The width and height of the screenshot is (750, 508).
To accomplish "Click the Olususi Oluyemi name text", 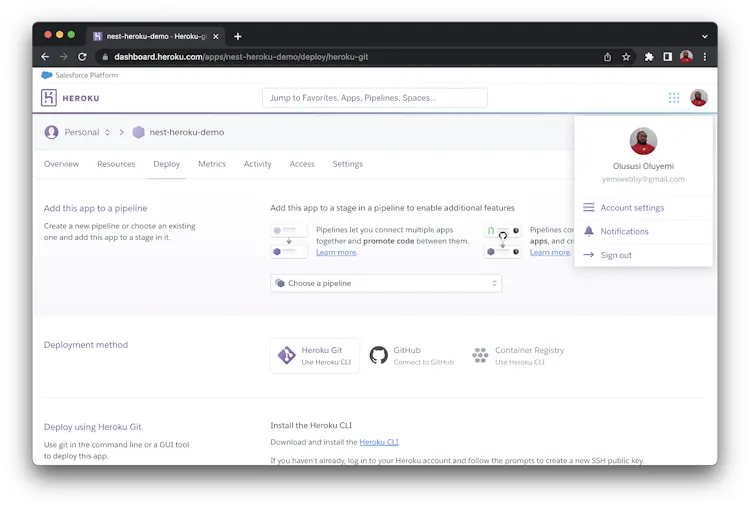I will click(x=643, y=166).
